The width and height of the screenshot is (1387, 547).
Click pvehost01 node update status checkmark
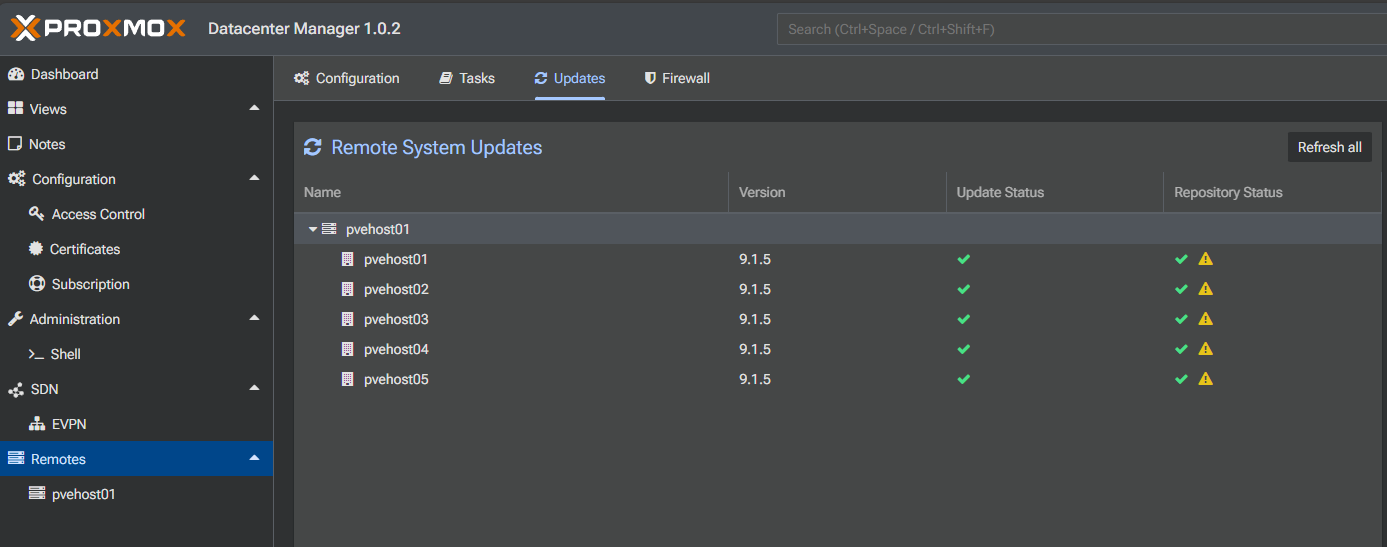(964, 259)
